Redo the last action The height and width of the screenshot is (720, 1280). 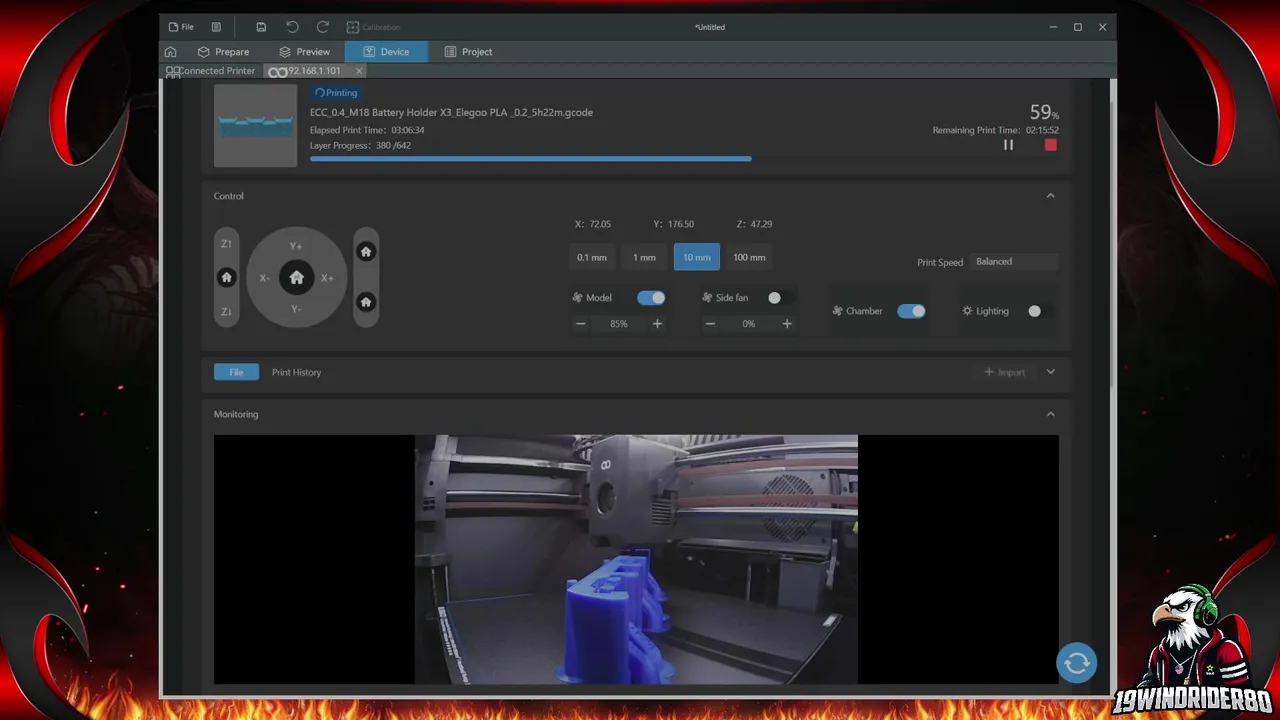point(323,27)
